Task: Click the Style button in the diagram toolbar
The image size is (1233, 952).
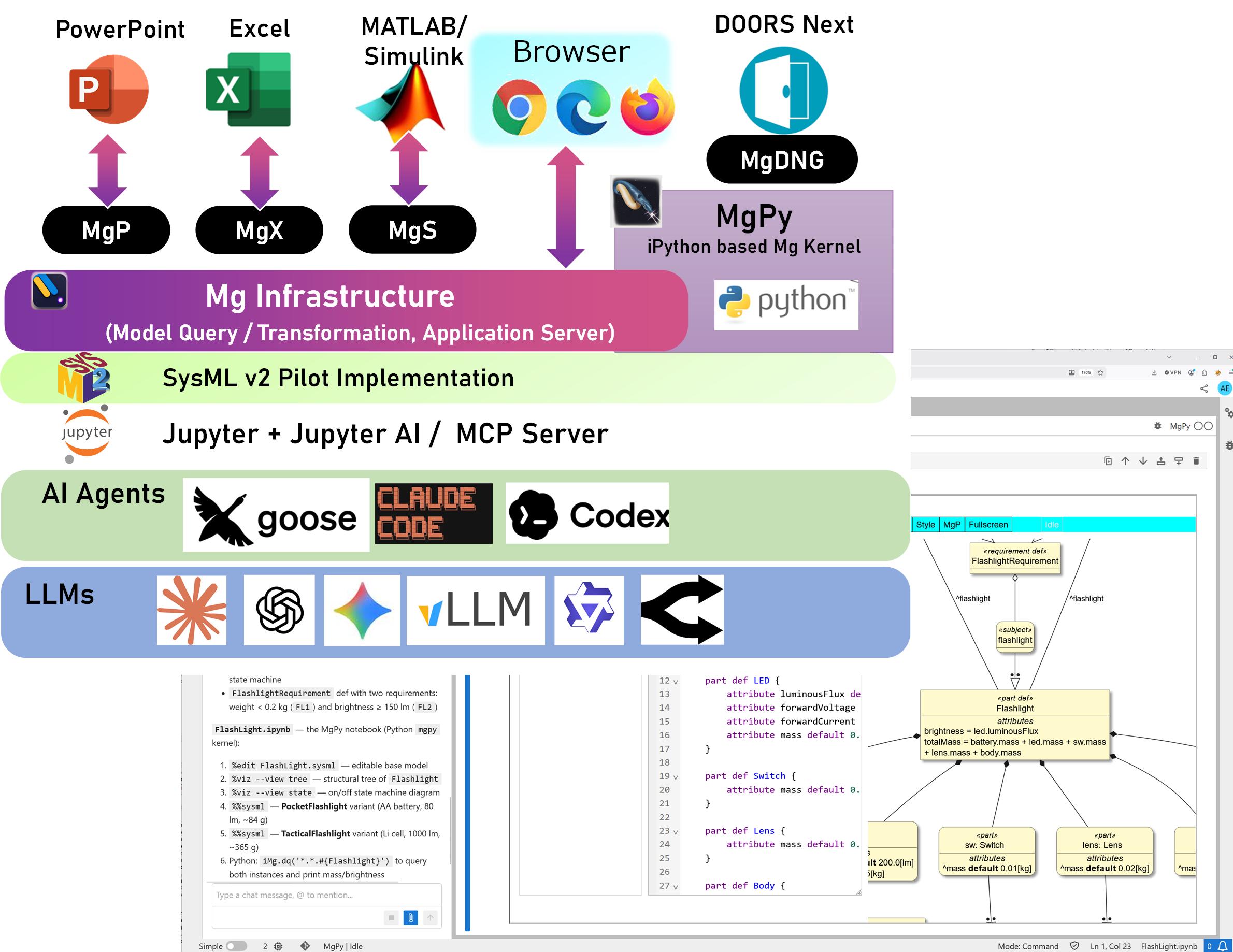Action: click(x=925, y=524)
